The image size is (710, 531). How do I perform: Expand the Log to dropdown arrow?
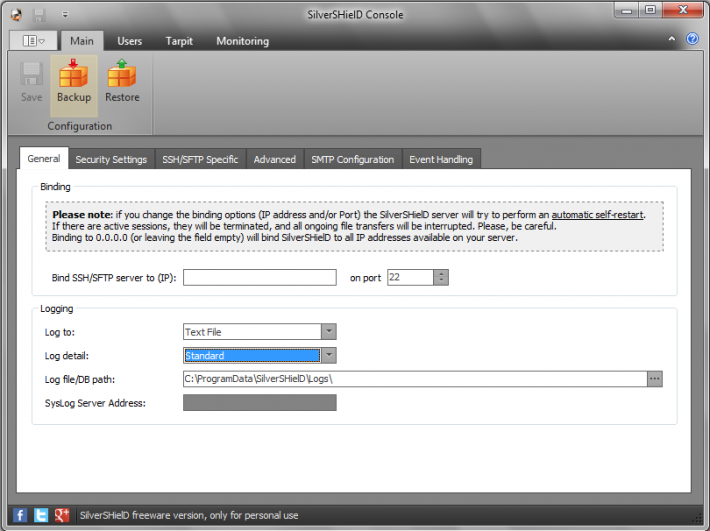(329, 332)
